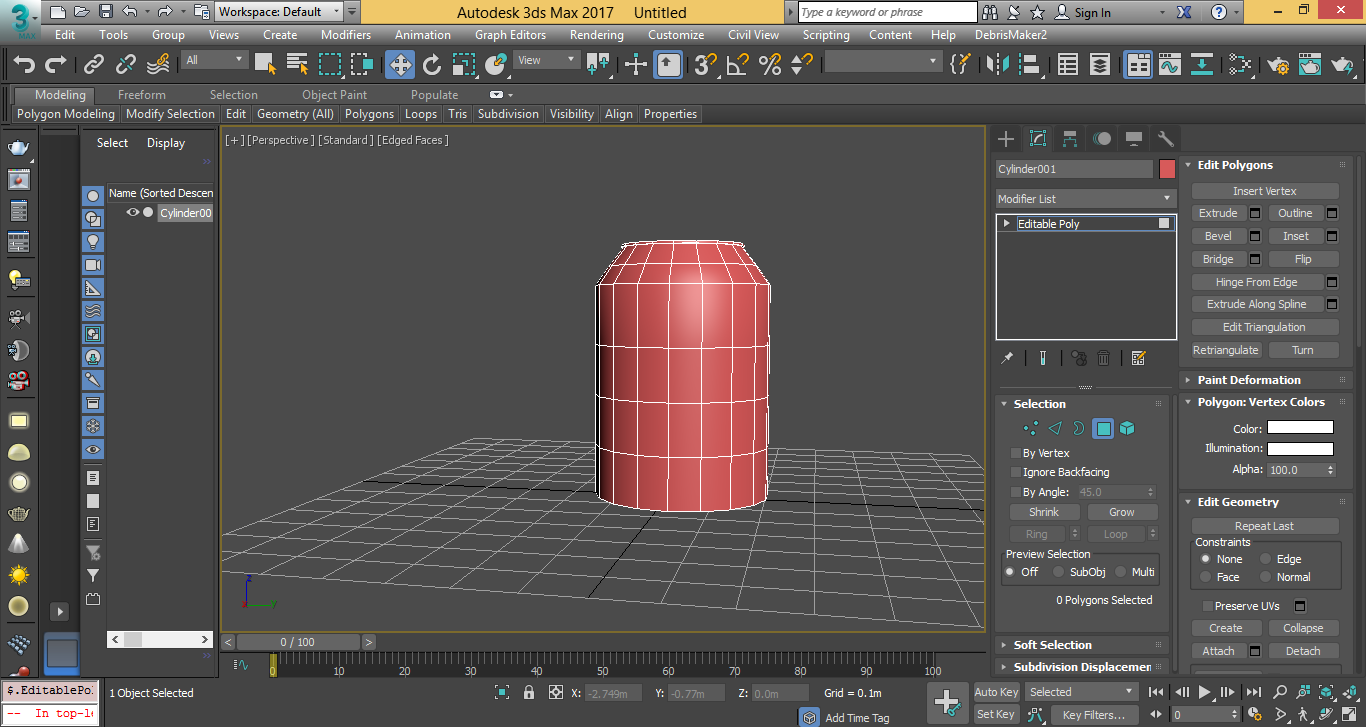The height and width of the screenshot is (727, 1366).
Task: Toggle the Angle Snap tool
Action: pyautogui.click(x=738, y=65)
